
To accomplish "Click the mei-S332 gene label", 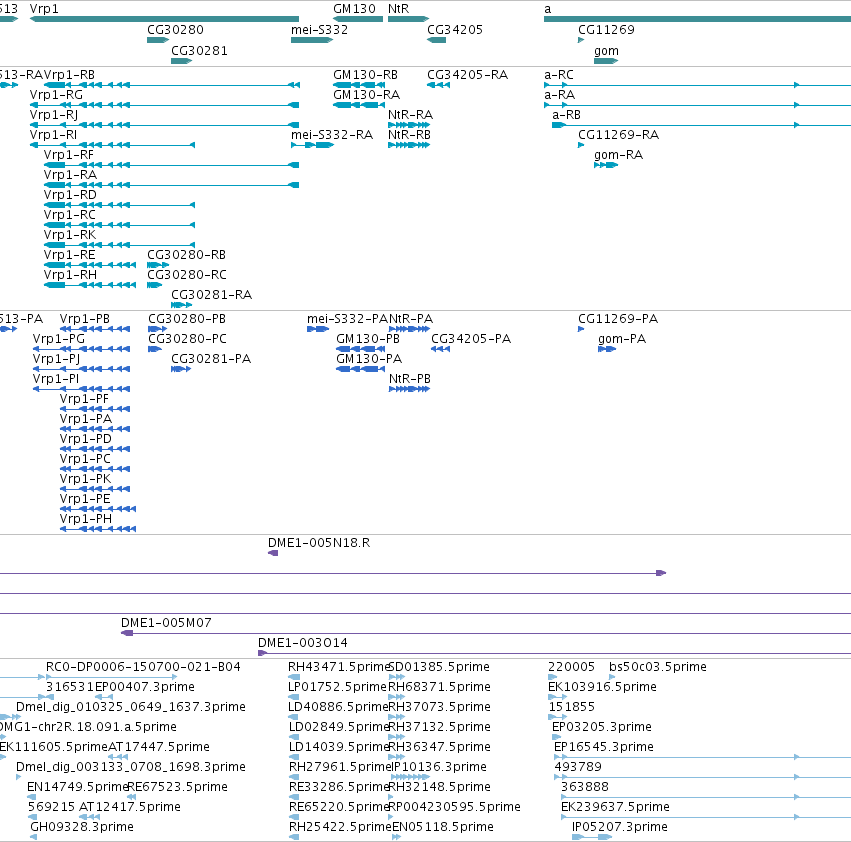I will point(319,29).
